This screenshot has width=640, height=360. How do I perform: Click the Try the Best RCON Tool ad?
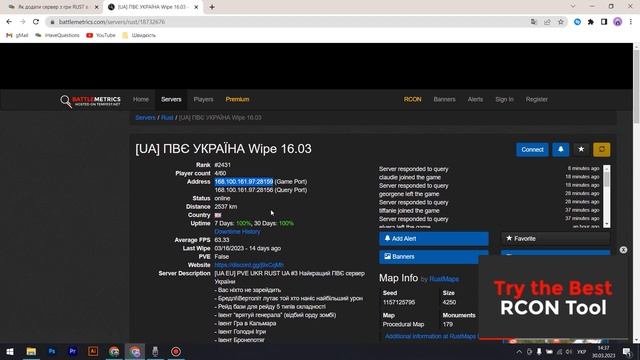pos(553,298)
